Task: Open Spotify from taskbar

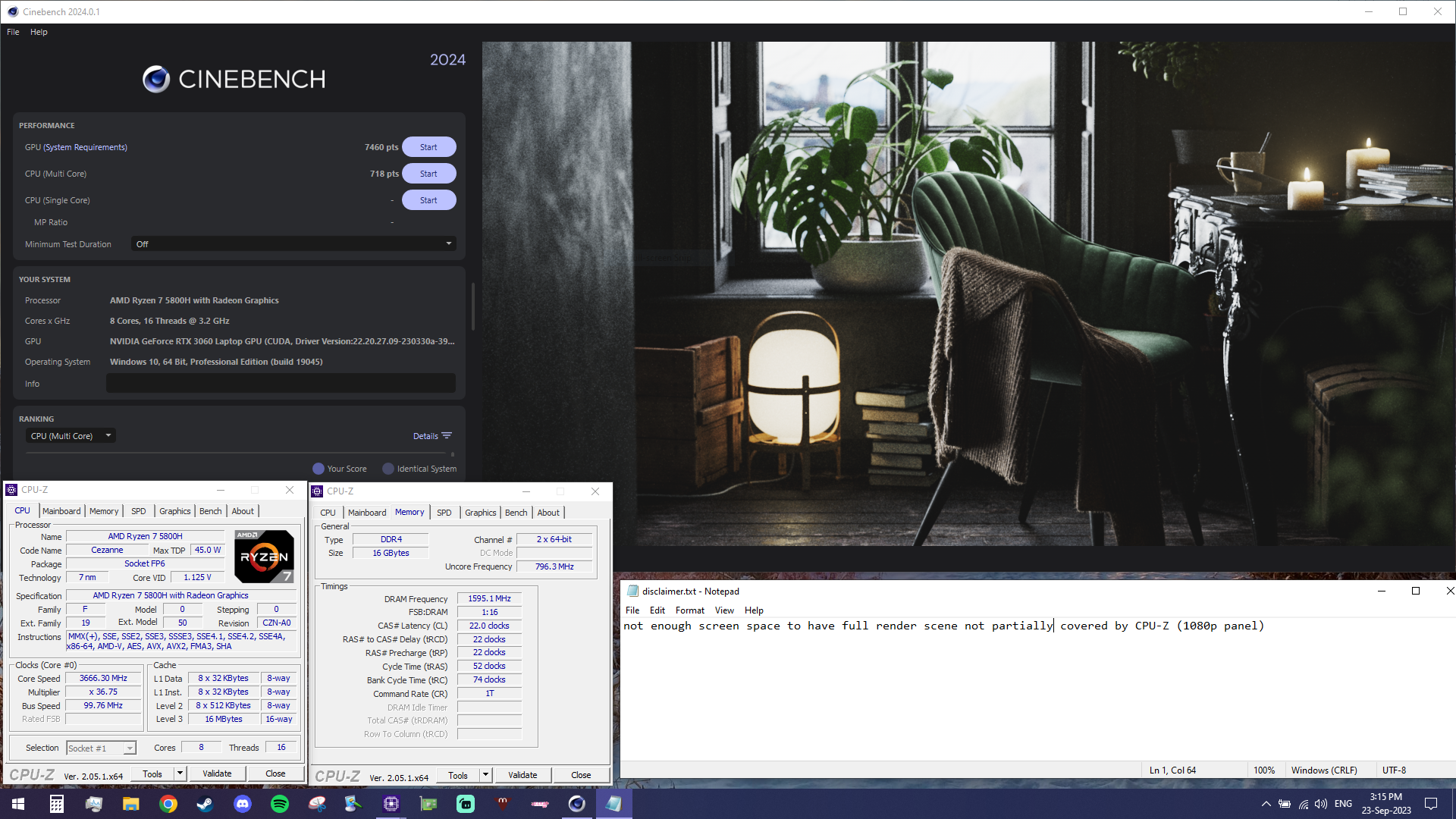Action: pyautogui.click(x=279, y=804)
